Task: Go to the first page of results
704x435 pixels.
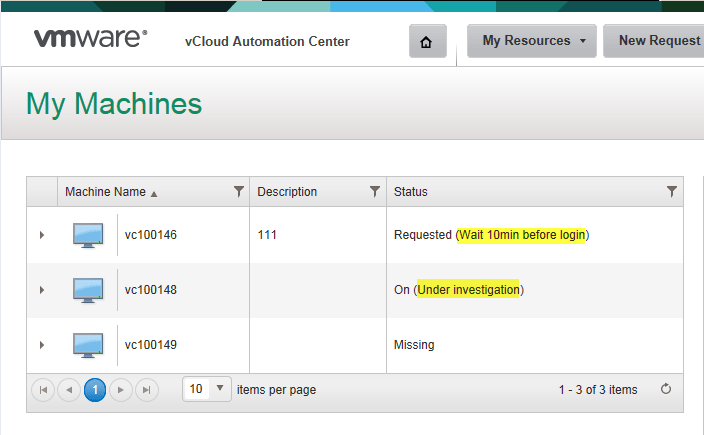Action: (x=43, y=390)
